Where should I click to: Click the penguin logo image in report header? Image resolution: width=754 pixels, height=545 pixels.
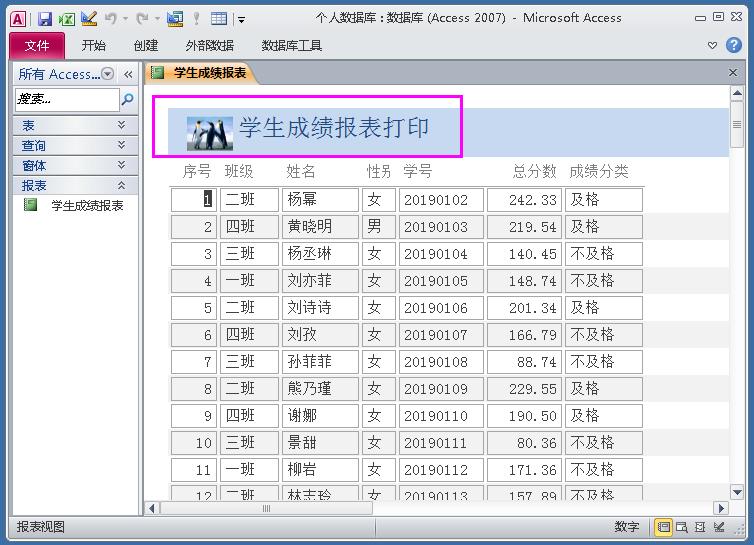pyautogui.click(x=210, y=133)
